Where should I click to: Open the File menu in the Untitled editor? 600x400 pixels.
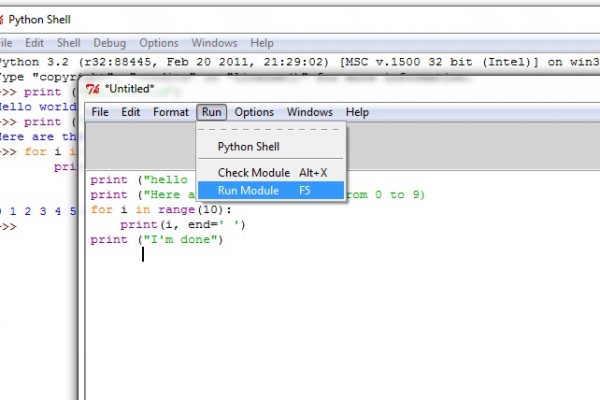pos(100,112)
